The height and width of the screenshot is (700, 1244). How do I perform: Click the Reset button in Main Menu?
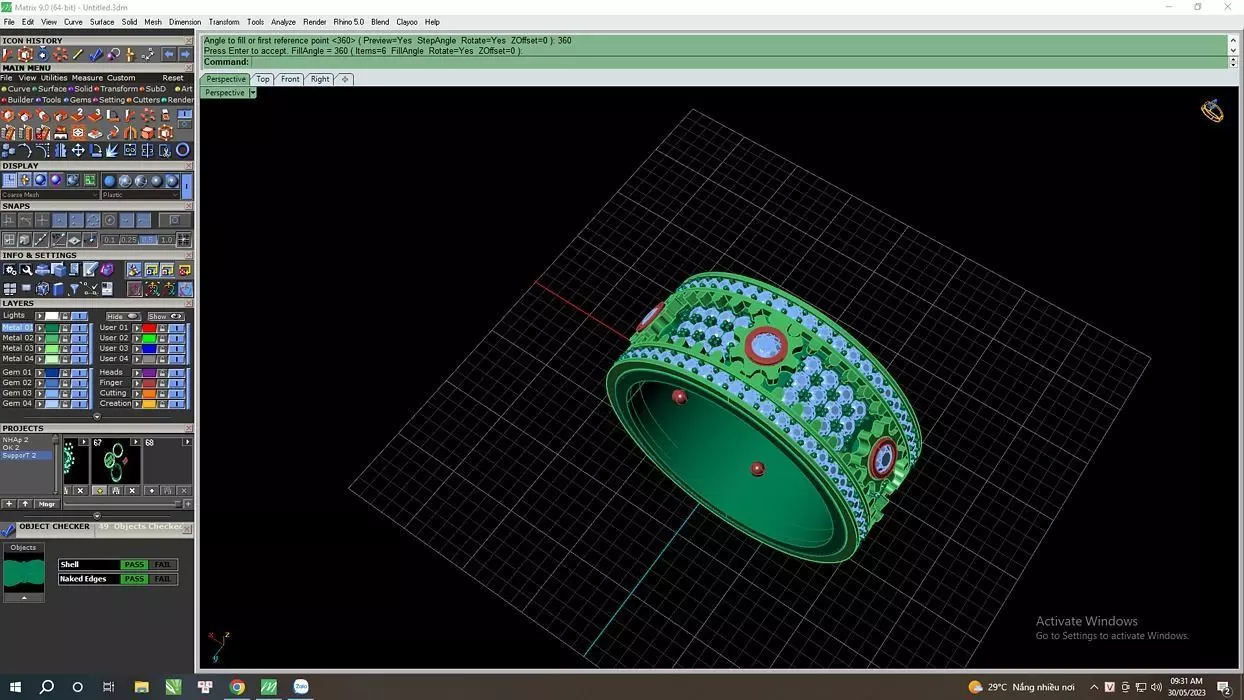coord(173,78)
